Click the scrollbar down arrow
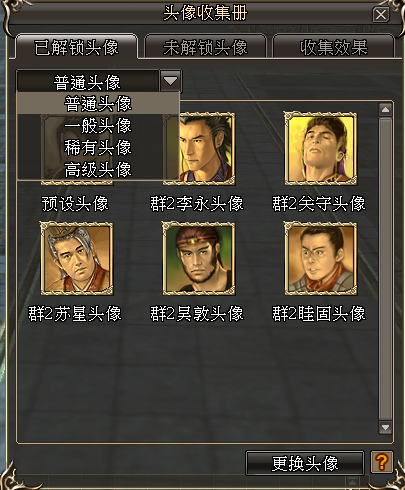The image size is (405, 490). (385, 427)
